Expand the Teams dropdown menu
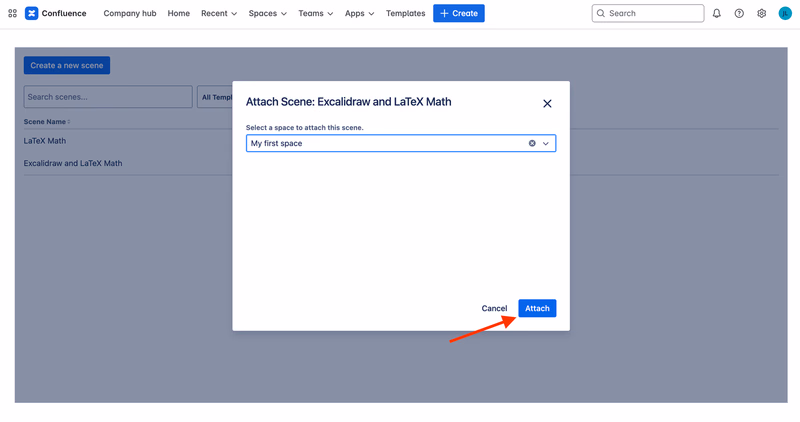Viewport: 800px width, 422px height. pyautogui.click(x=316, y=13)
